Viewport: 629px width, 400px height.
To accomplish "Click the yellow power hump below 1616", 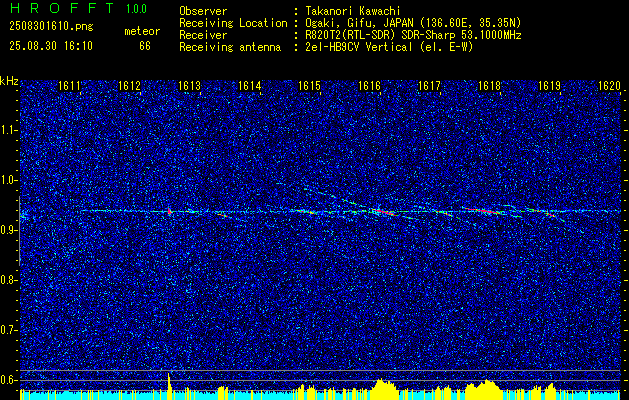I will (384, 389).
